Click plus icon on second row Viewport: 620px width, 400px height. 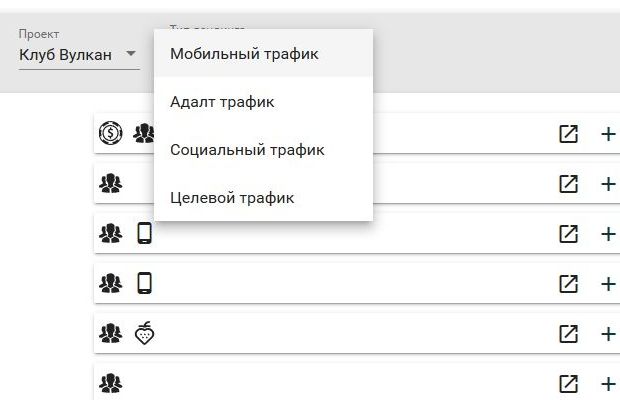608,184
